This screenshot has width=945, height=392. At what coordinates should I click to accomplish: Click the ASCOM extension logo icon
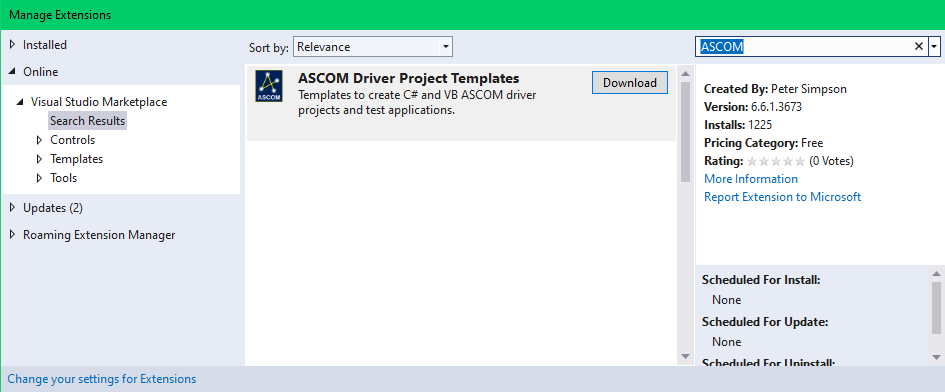[268, 86]
